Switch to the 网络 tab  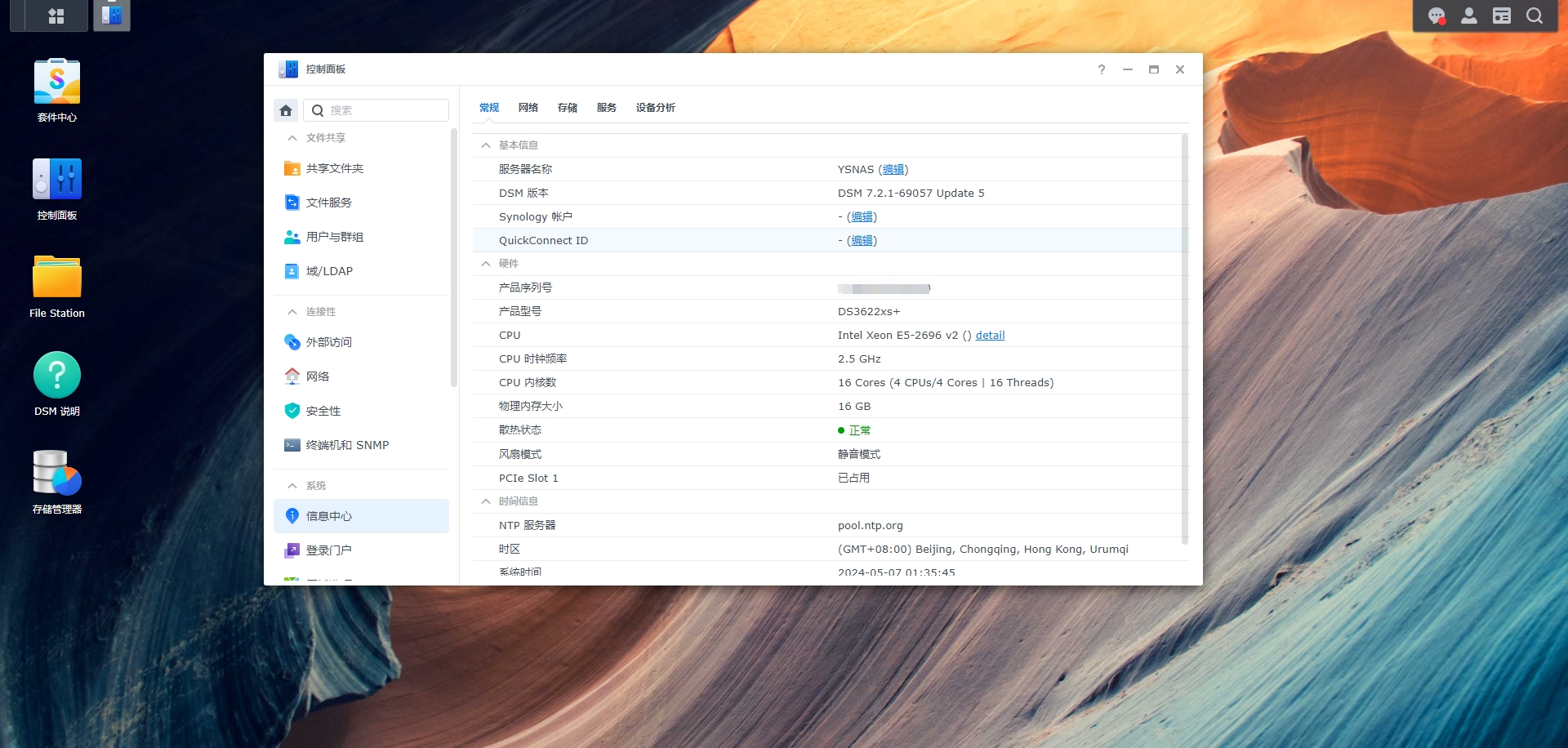pyautogui.click(x=528, y=108)
